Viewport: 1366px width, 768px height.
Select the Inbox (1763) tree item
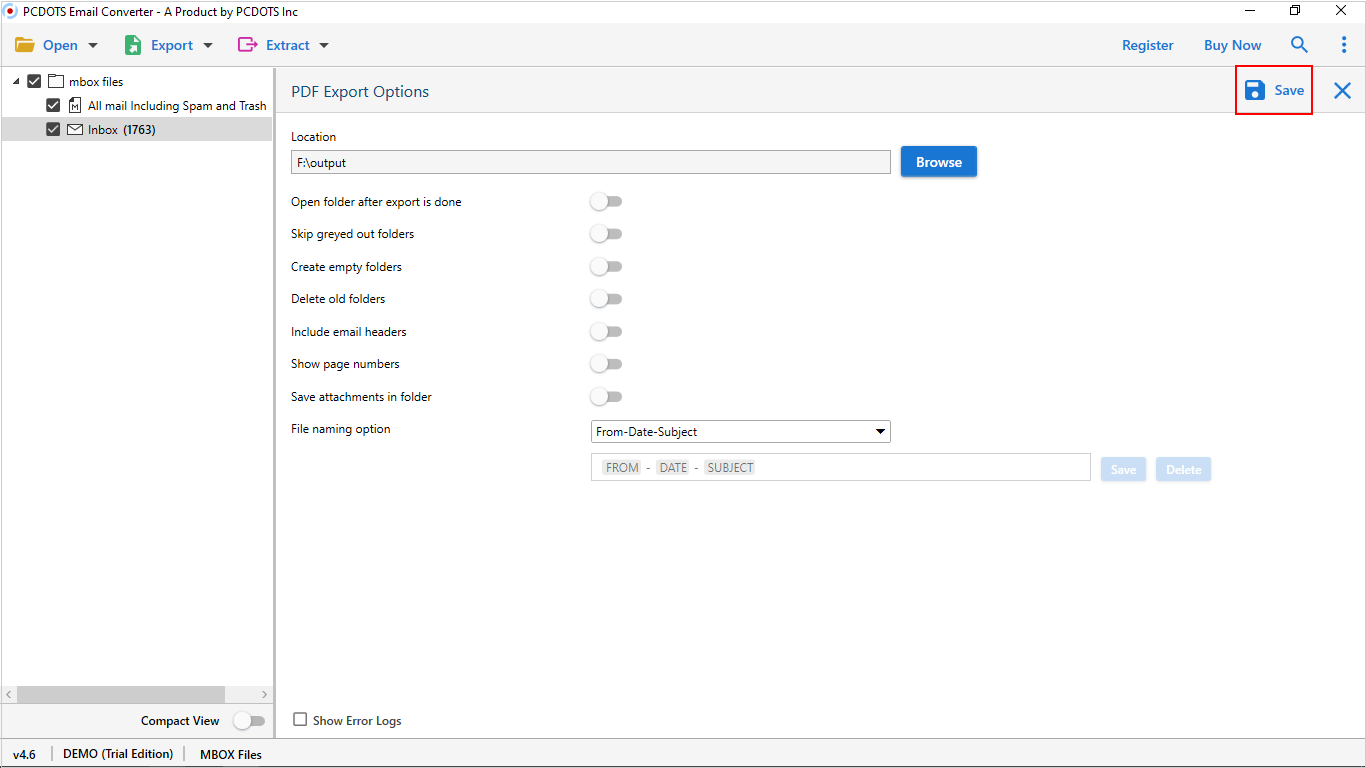coord(122,130)
